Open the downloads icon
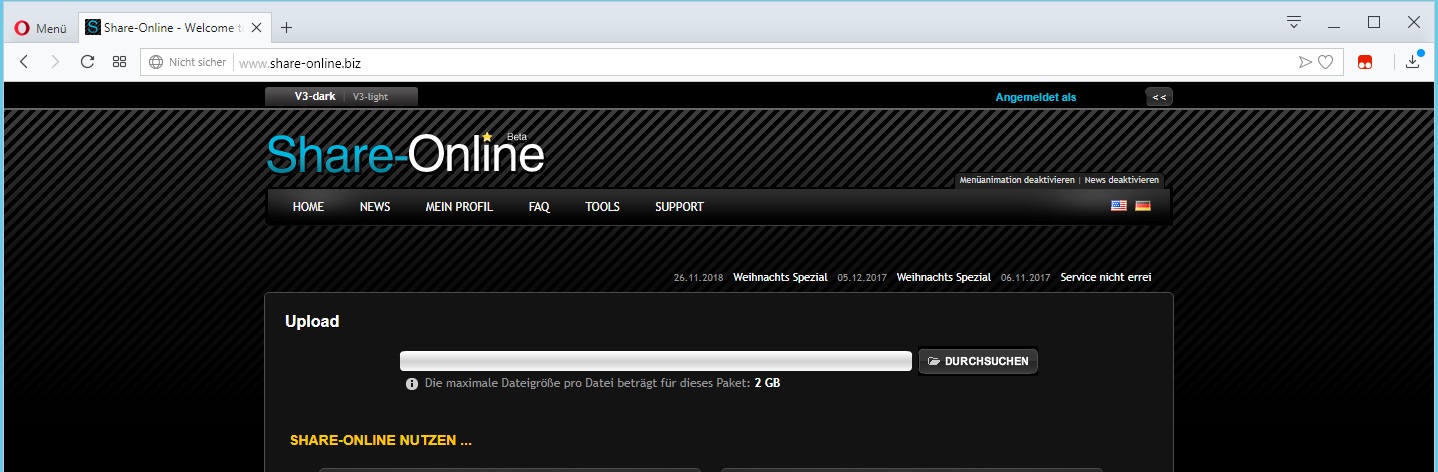1438x472 pixels. point(1413,62)
